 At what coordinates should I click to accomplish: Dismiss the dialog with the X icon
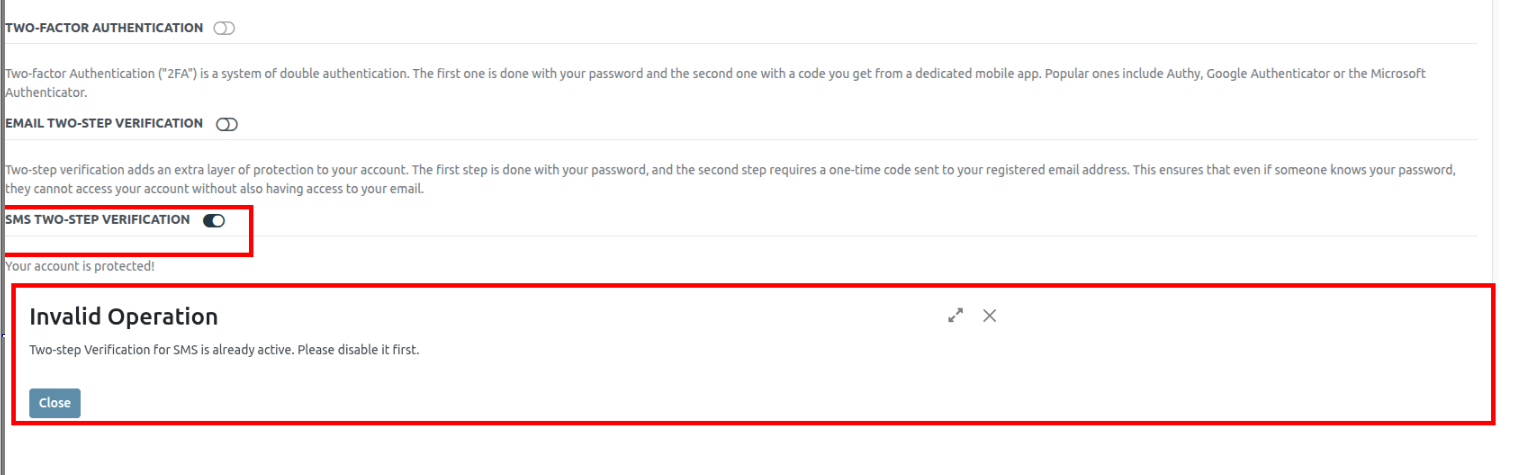click(x=989, y=316)
